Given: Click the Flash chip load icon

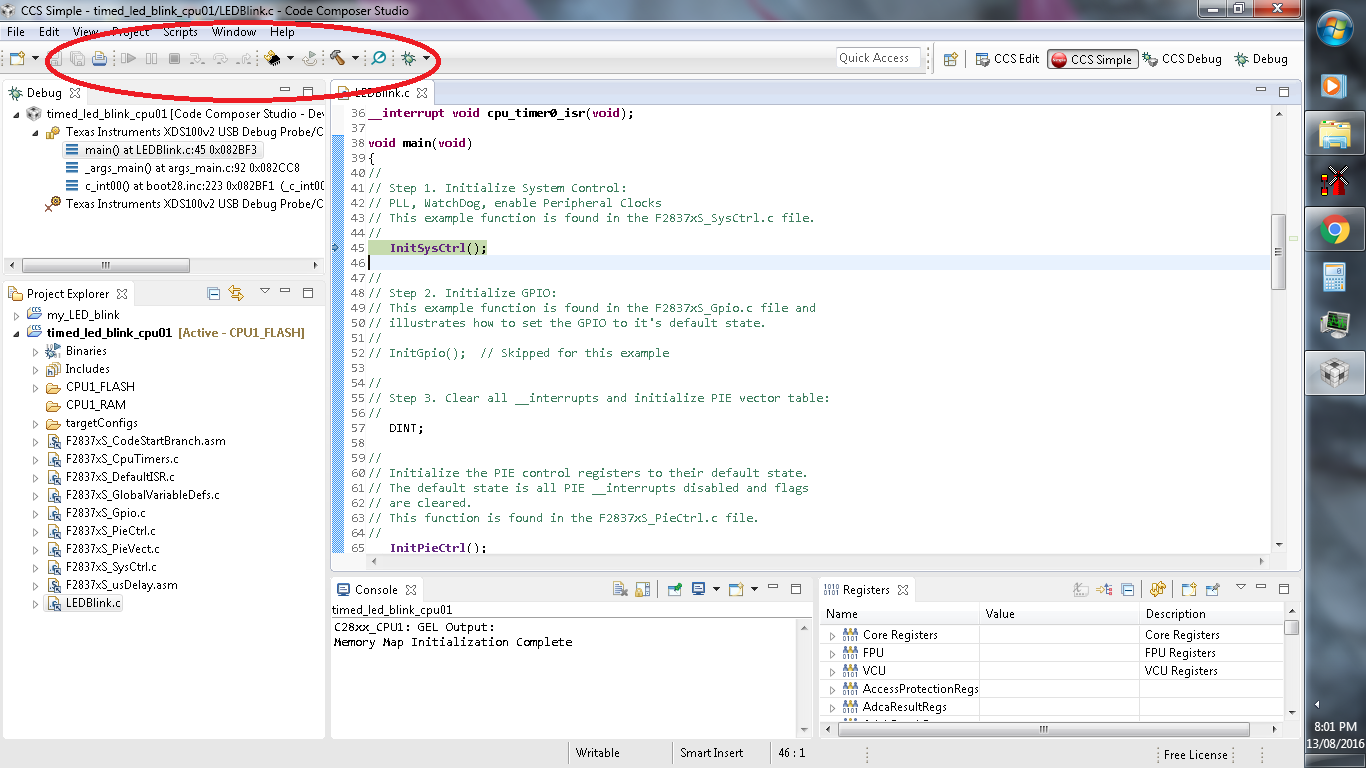Looking at the screenshot, I should tap(273, 59).
